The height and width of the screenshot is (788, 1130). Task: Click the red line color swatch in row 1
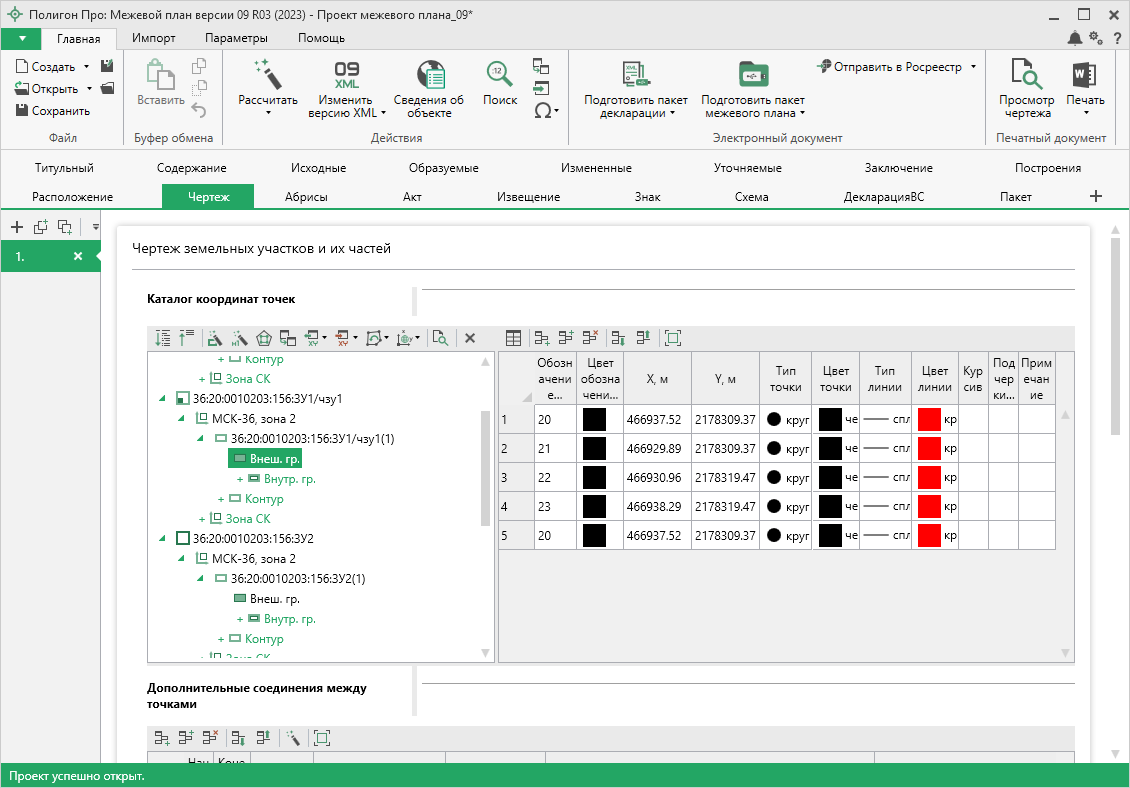click(929, 420)
